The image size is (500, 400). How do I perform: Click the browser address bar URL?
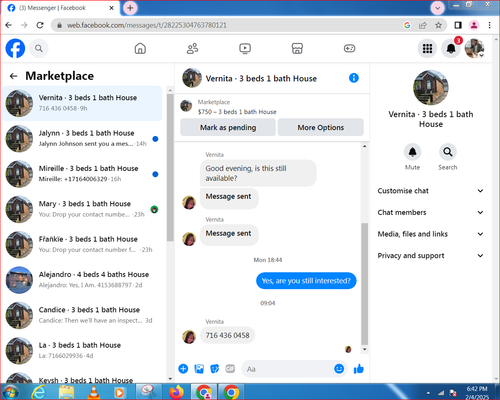click(x=147, y=25)
